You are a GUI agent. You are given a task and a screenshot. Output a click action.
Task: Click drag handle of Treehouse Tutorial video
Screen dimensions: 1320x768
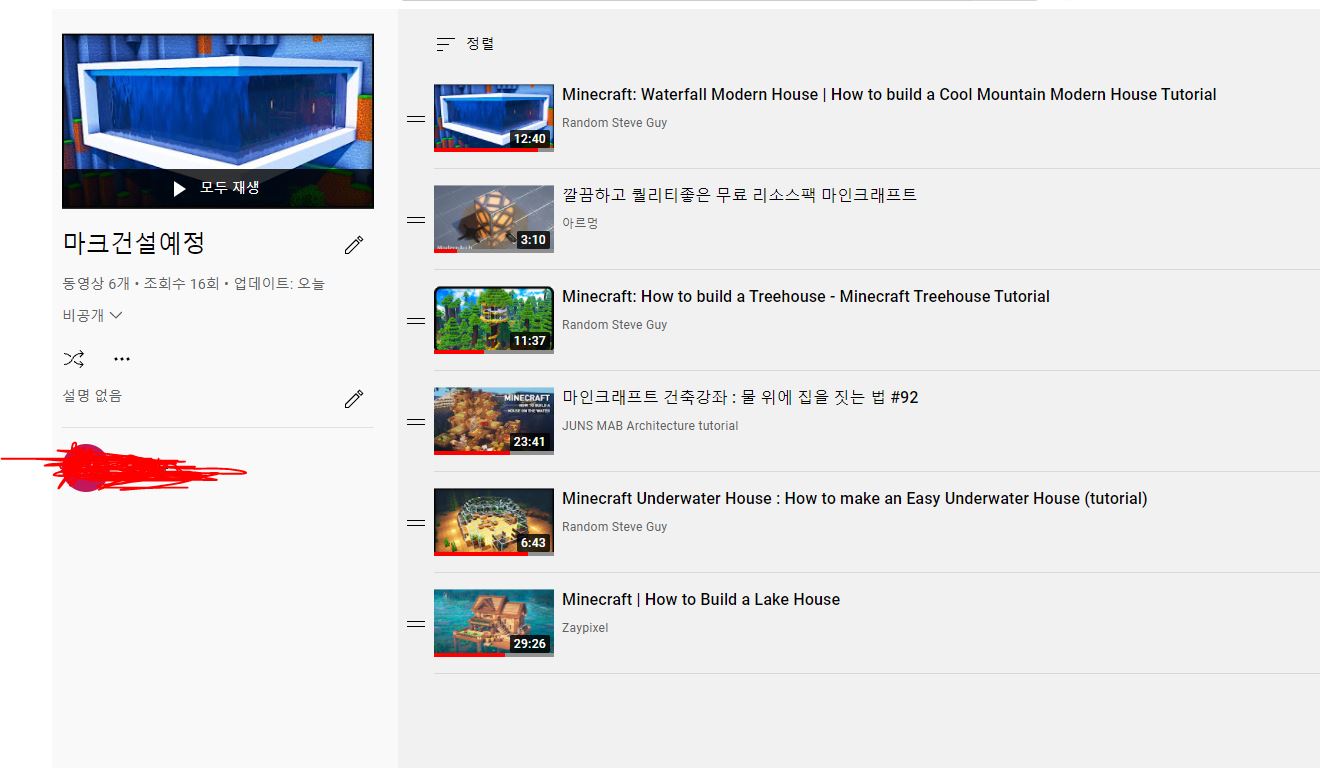click(x=416, y=321)
